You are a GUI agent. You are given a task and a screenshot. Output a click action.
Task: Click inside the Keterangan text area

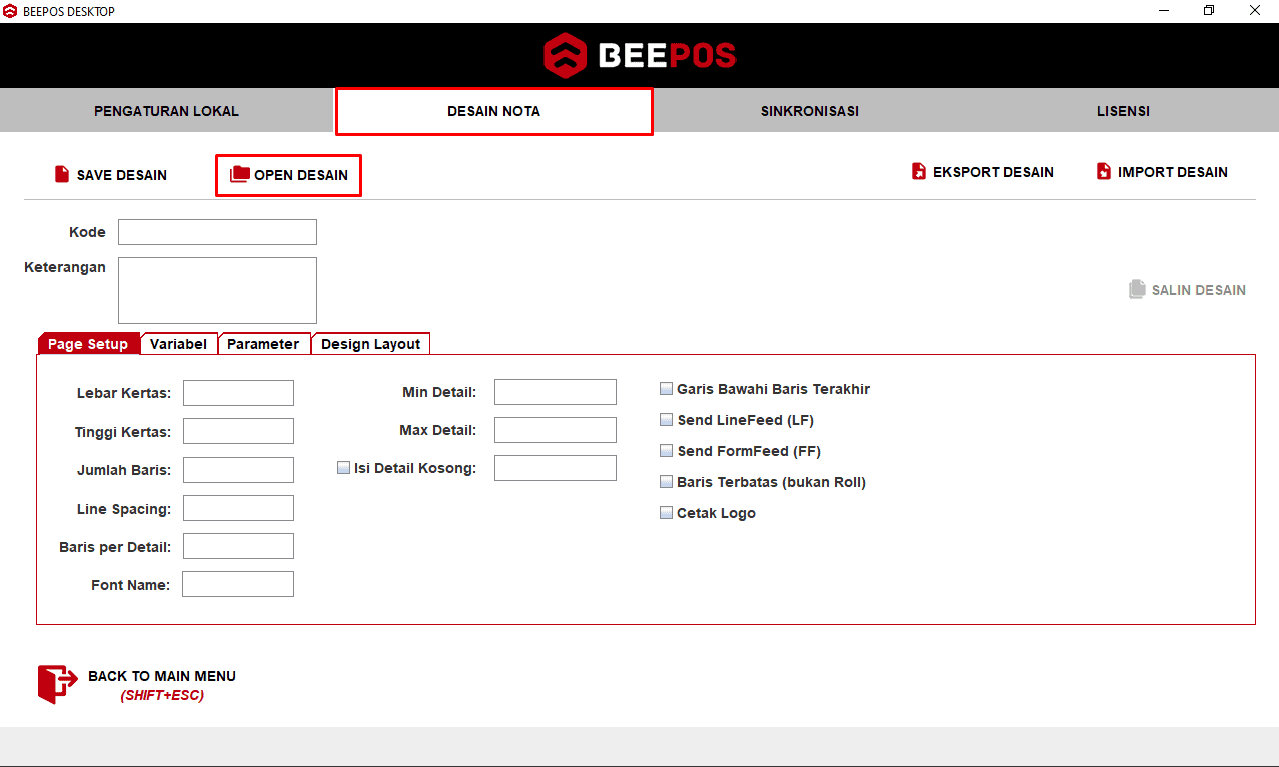click(217, 290)
